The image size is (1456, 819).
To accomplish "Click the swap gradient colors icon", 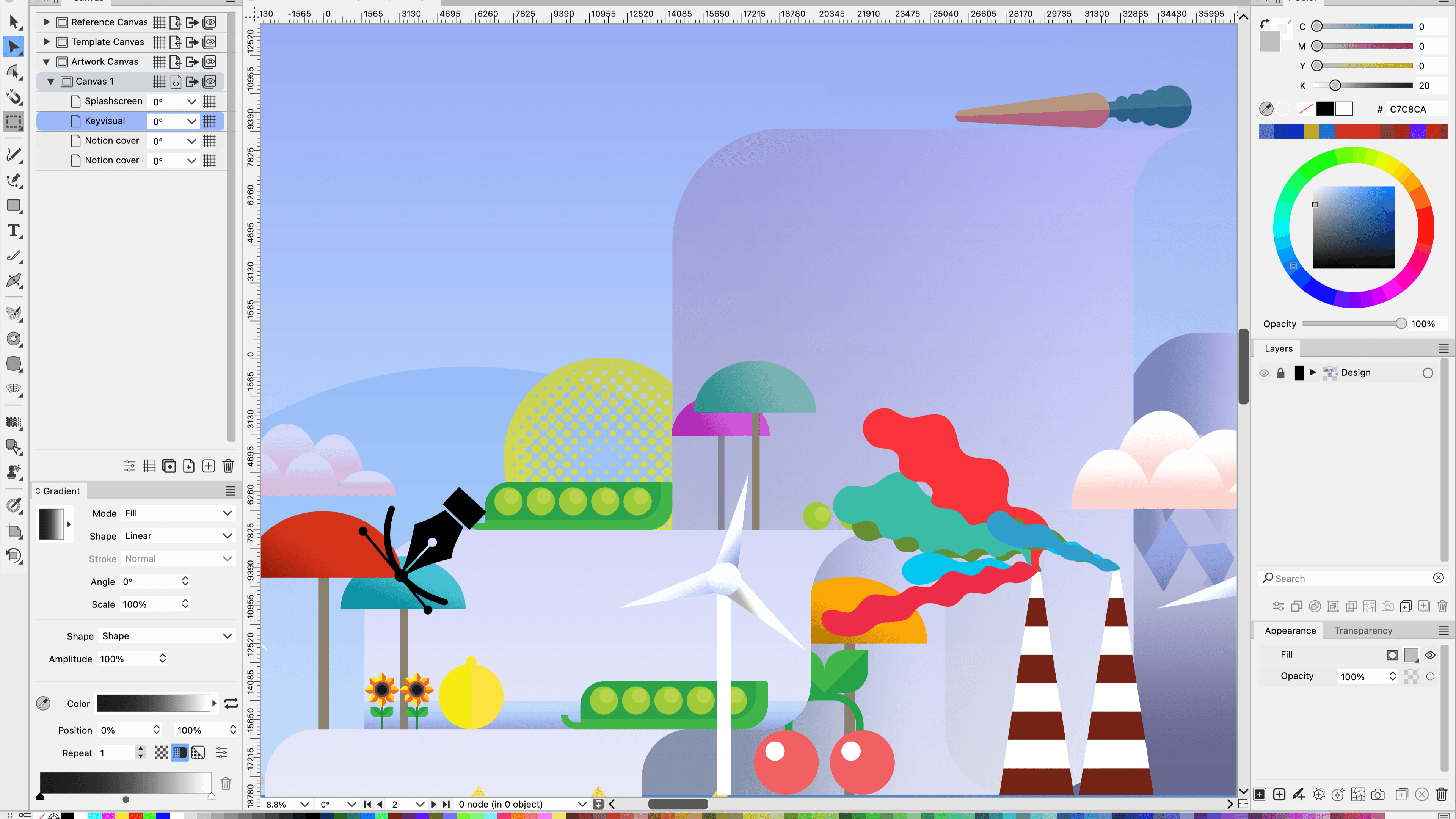I will 231,703.
